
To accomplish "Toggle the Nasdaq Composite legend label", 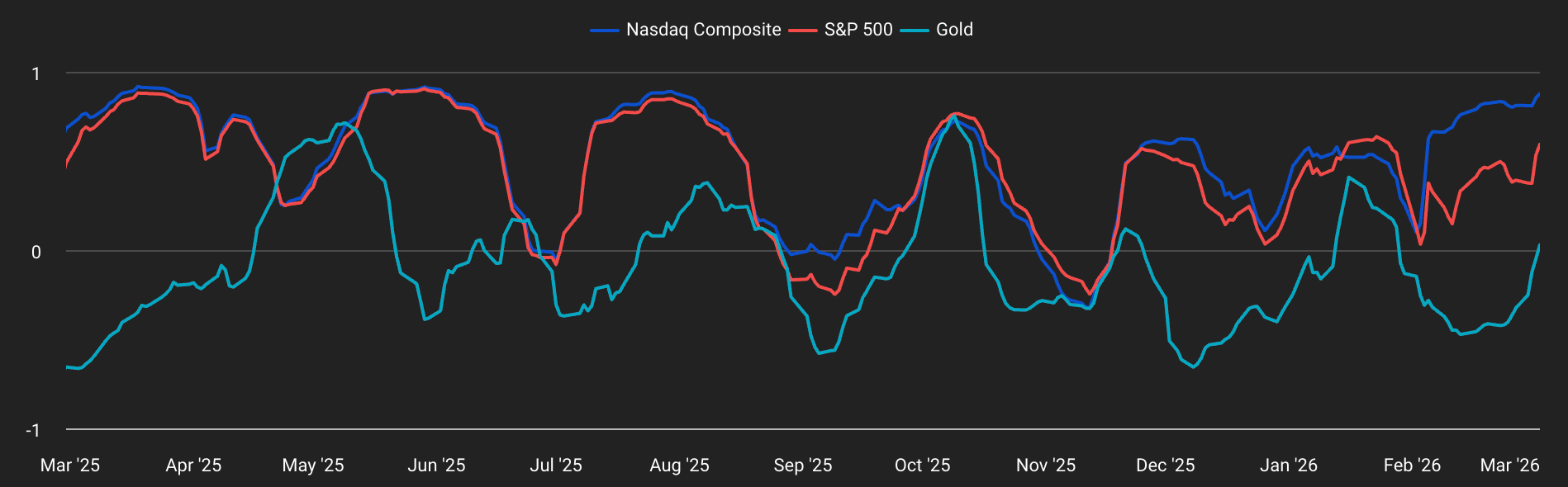I will 703,30.
